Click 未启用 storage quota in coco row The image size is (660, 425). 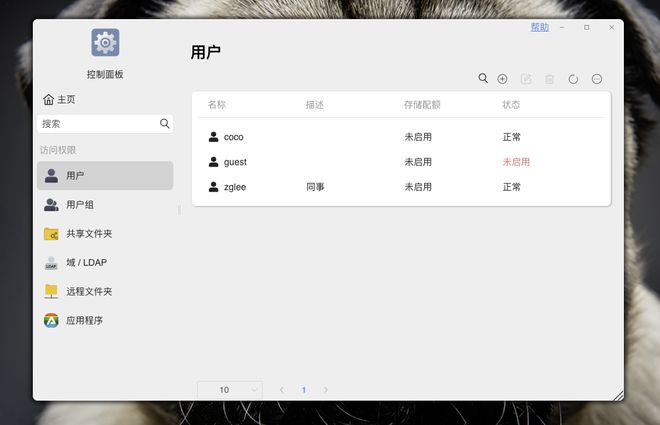coord(418,137)
